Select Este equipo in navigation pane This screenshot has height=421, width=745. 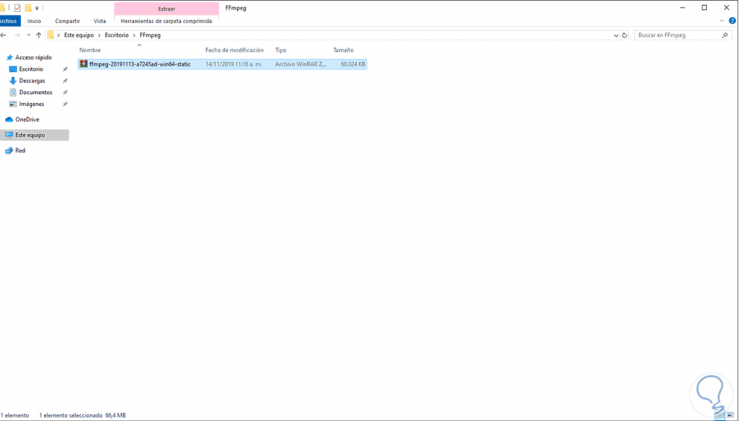pos(34,135)
